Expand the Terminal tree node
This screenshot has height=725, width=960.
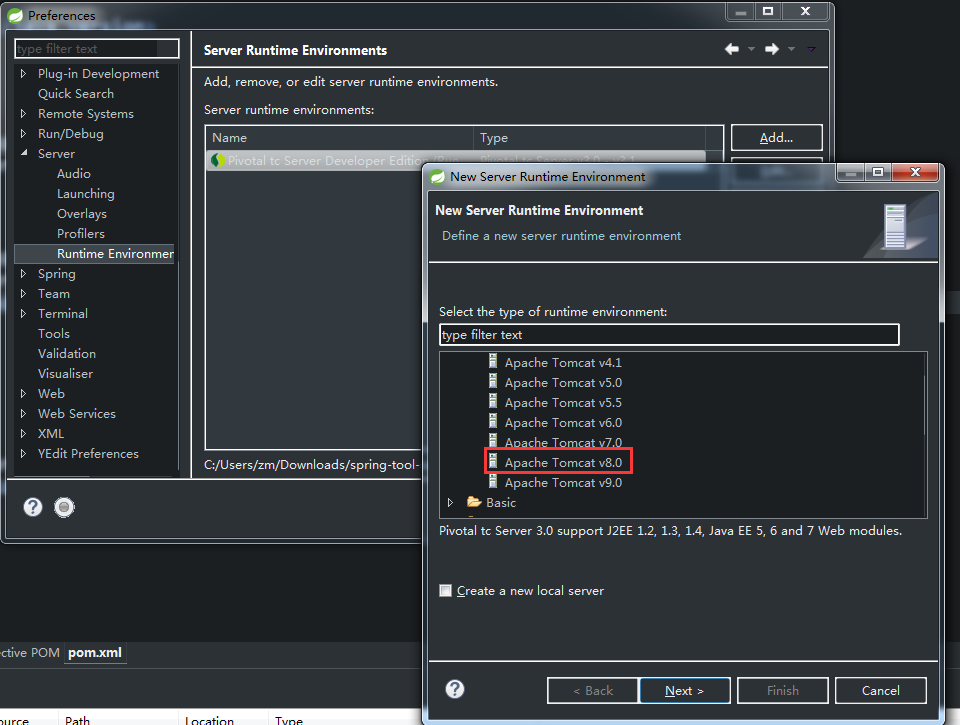(23, 314)
